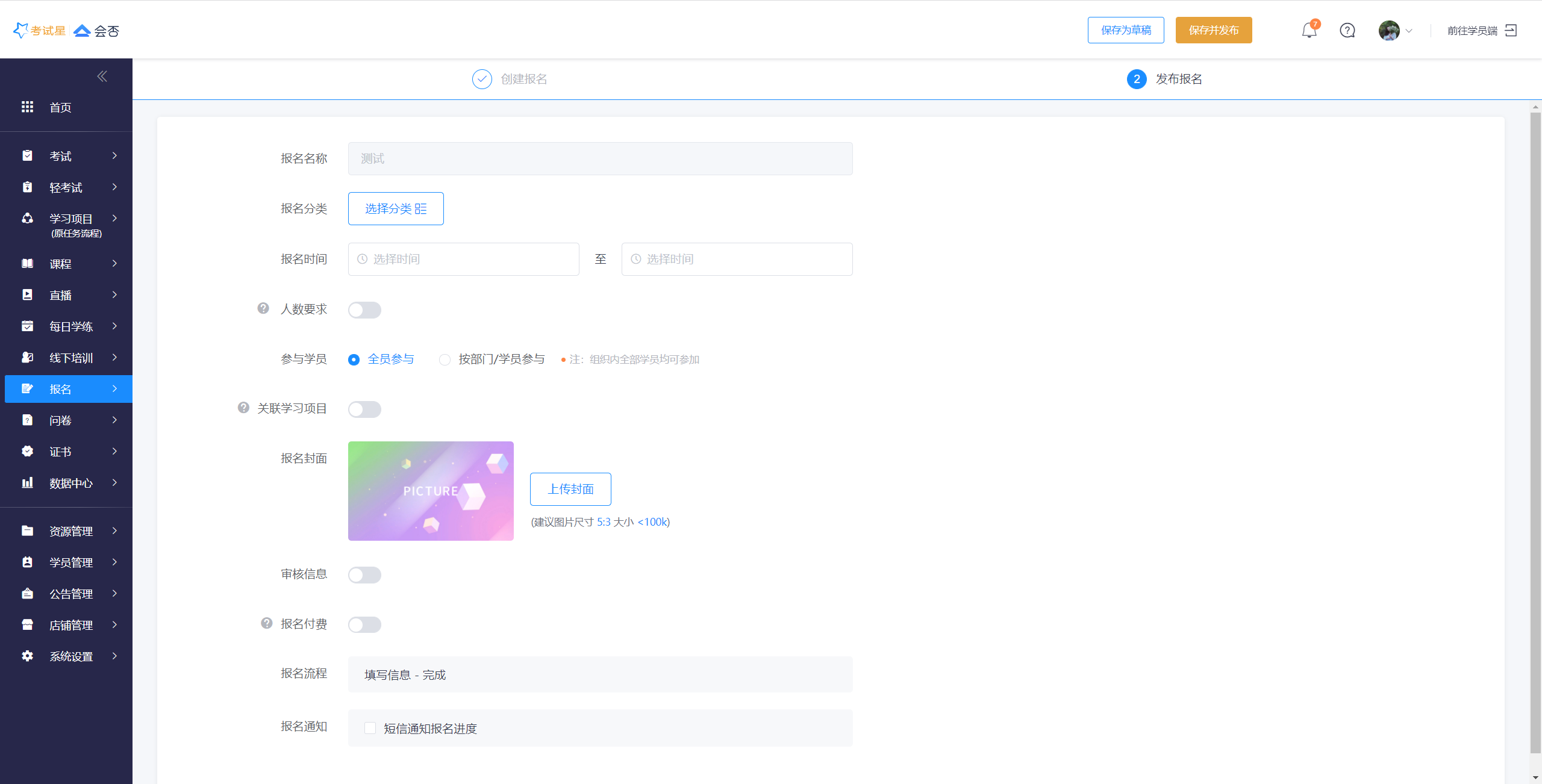
Task: Collapse the sidebar with double-chevron icon
Action: tap(102, 76)
